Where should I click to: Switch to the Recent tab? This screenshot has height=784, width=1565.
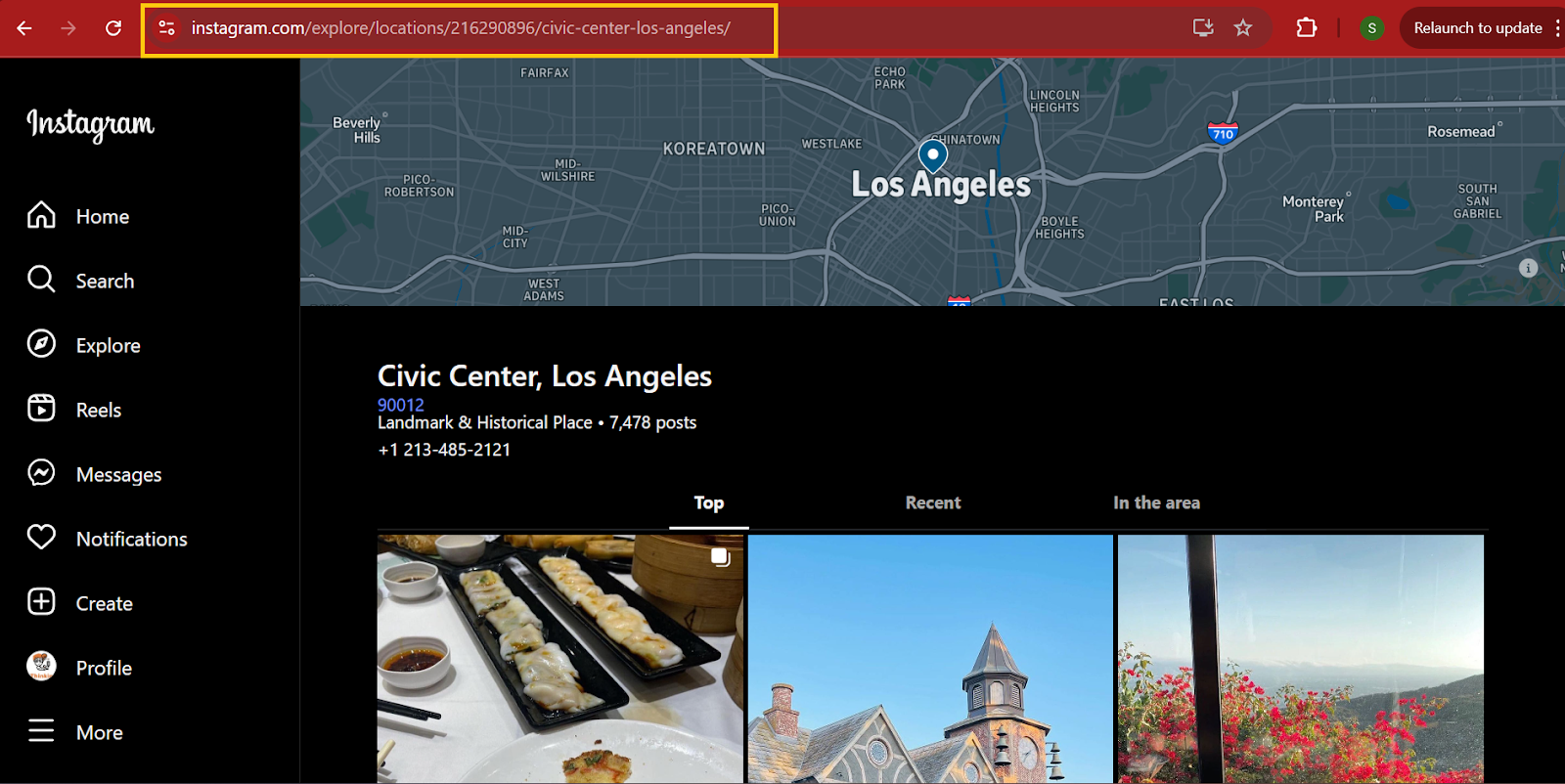click(x=933, y=503)
